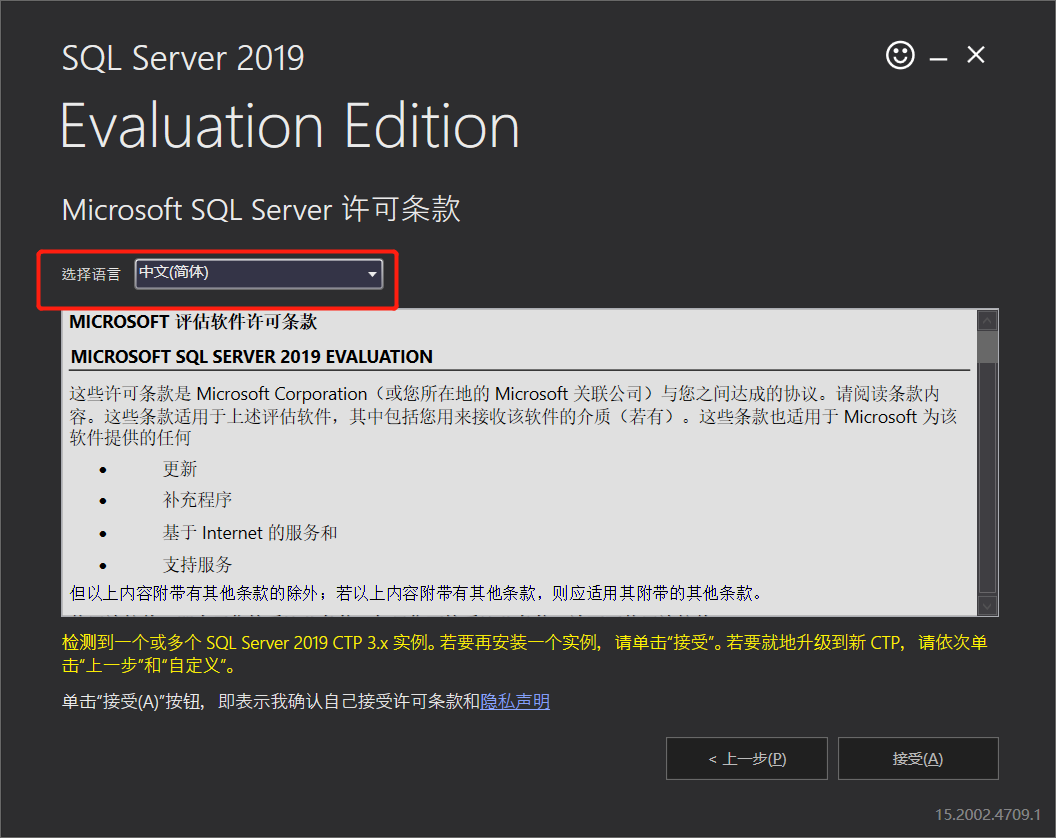Click the bullet item 基于 Internet 的服务和

click(x=250, y=533)
